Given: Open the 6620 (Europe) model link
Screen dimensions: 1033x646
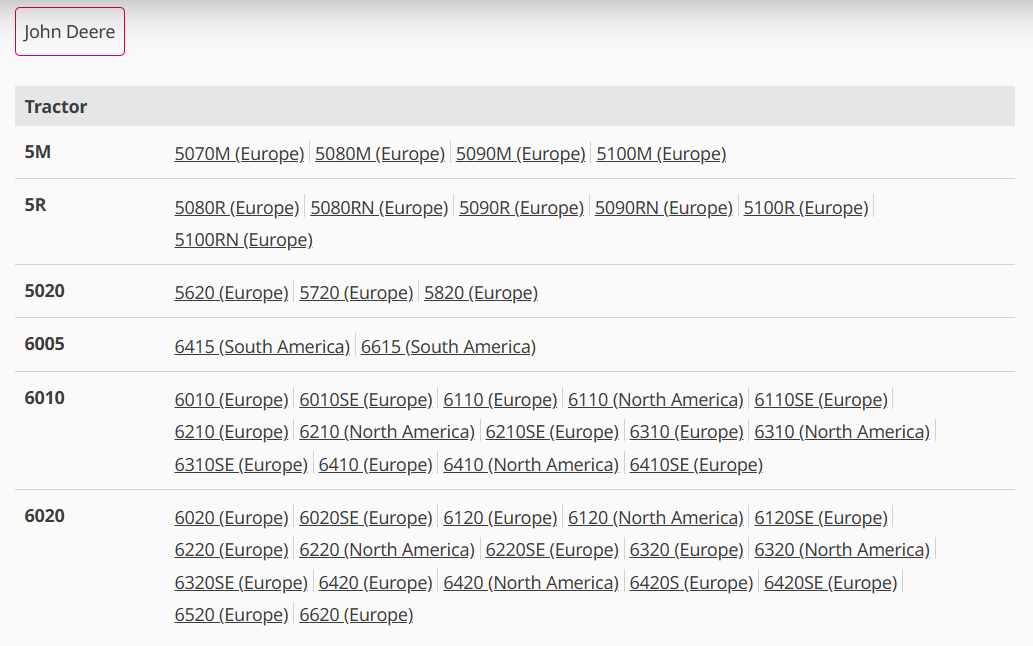Looking at the screenshot, I should click(x=356, y=615).
